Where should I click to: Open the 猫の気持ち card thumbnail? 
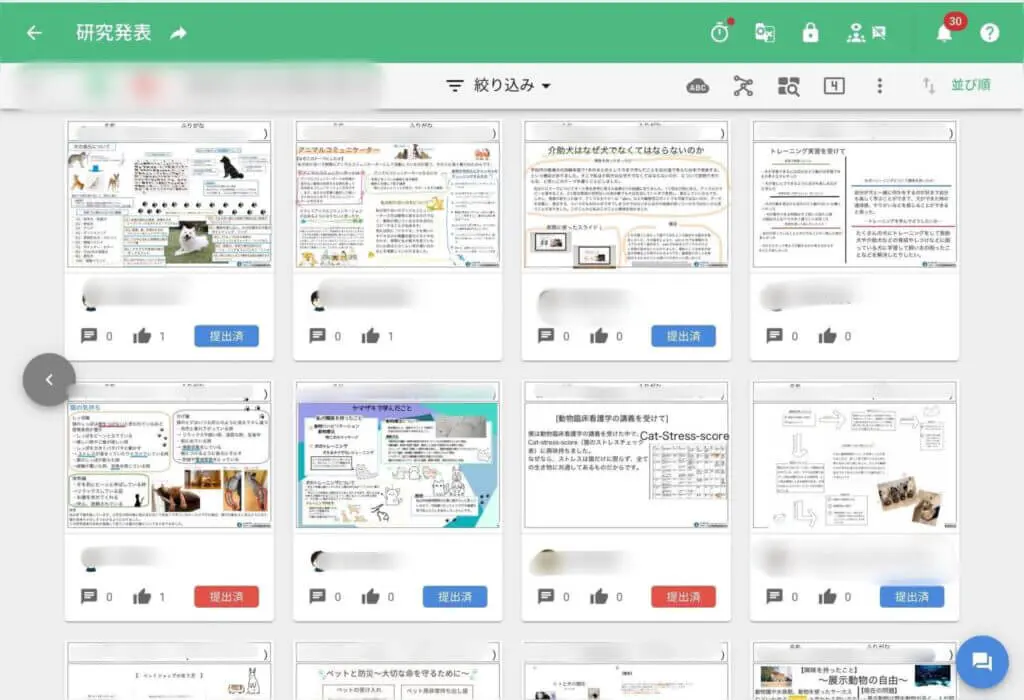(169, 455)
